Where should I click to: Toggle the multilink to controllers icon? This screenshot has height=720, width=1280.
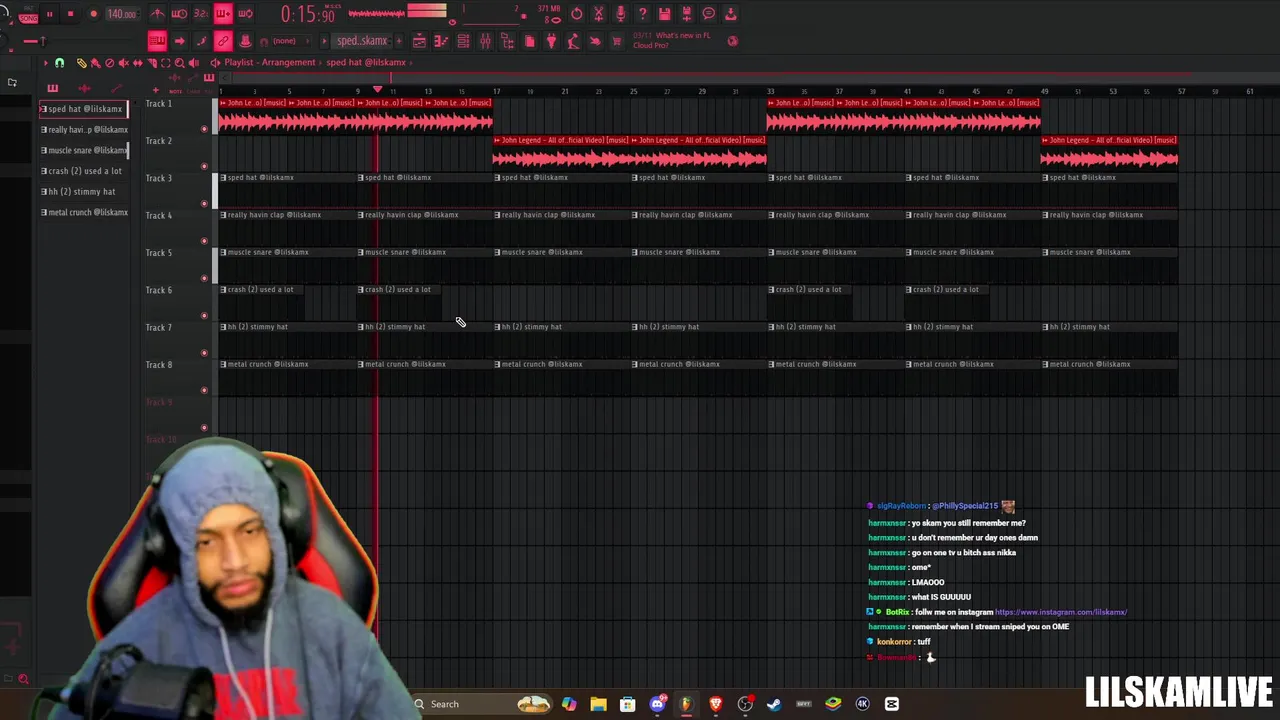(245, 41)
